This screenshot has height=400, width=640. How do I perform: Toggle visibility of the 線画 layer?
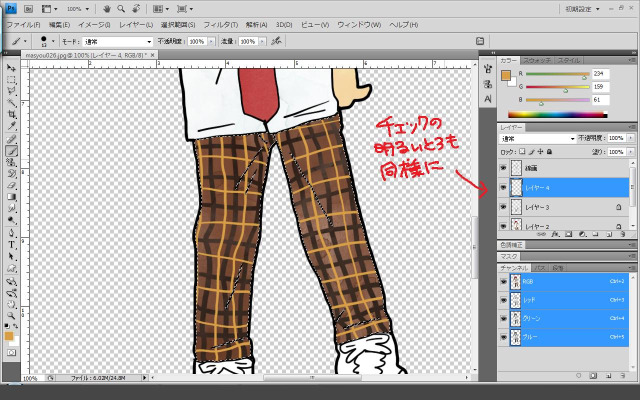[x=503, y=168]
